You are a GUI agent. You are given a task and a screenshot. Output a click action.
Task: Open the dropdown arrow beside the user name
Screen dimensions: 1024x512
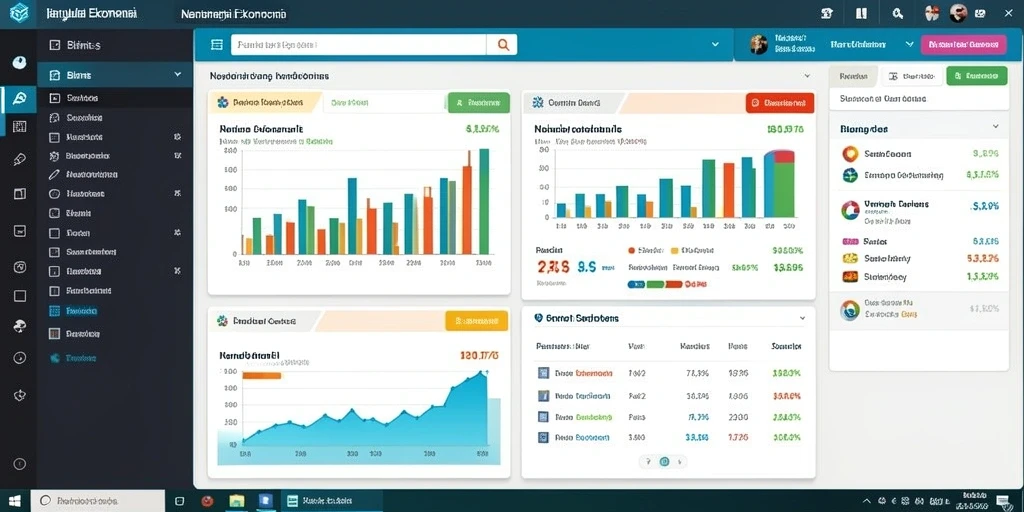[909, 44]
